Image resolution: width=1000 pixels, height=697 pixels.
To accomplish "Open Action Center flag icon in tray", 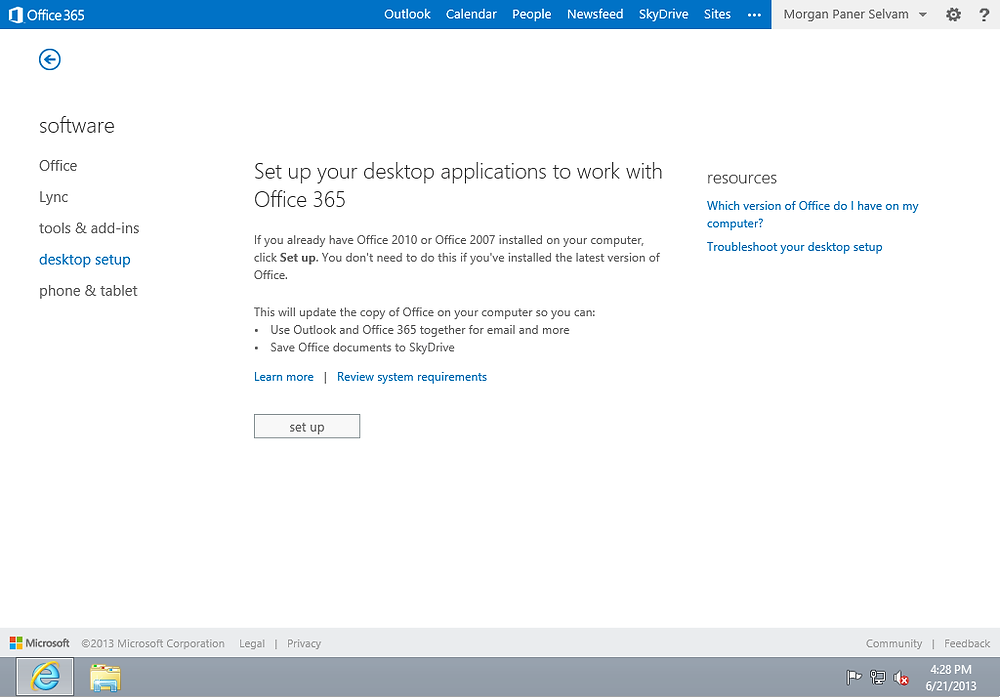I will 853,677.
